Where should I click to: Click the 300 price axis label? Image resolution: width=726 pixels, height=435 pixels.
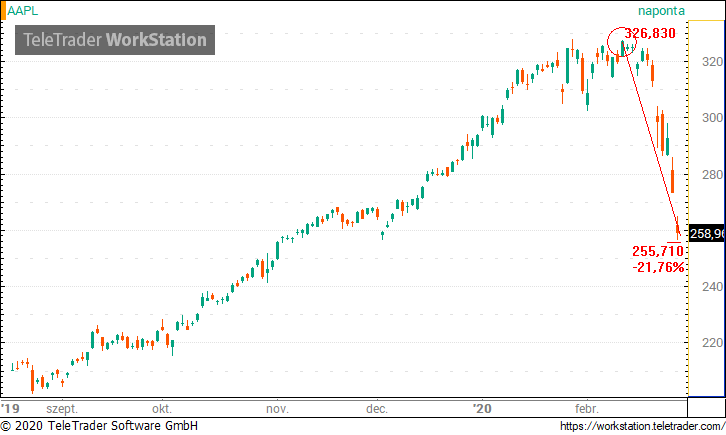[712, 118]
